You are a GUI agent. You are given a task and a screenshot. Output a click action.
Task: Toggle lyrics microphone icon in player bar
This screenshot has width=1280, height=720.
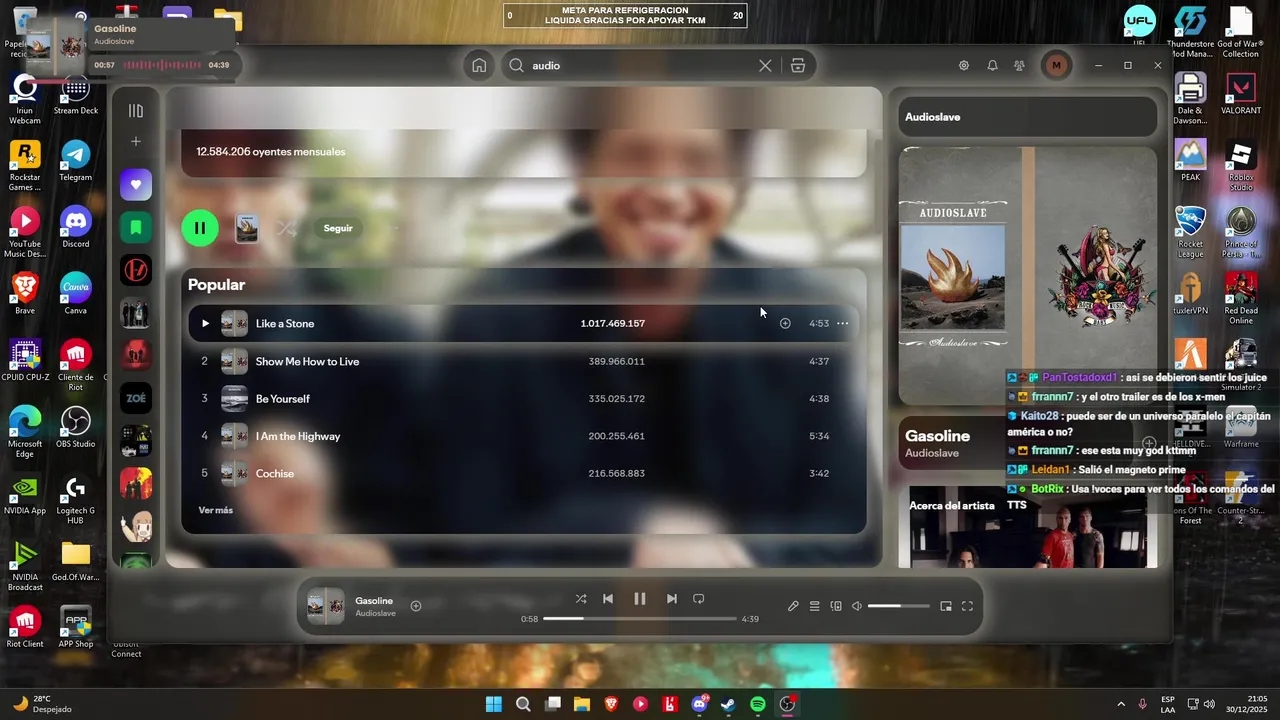(793, 606)
